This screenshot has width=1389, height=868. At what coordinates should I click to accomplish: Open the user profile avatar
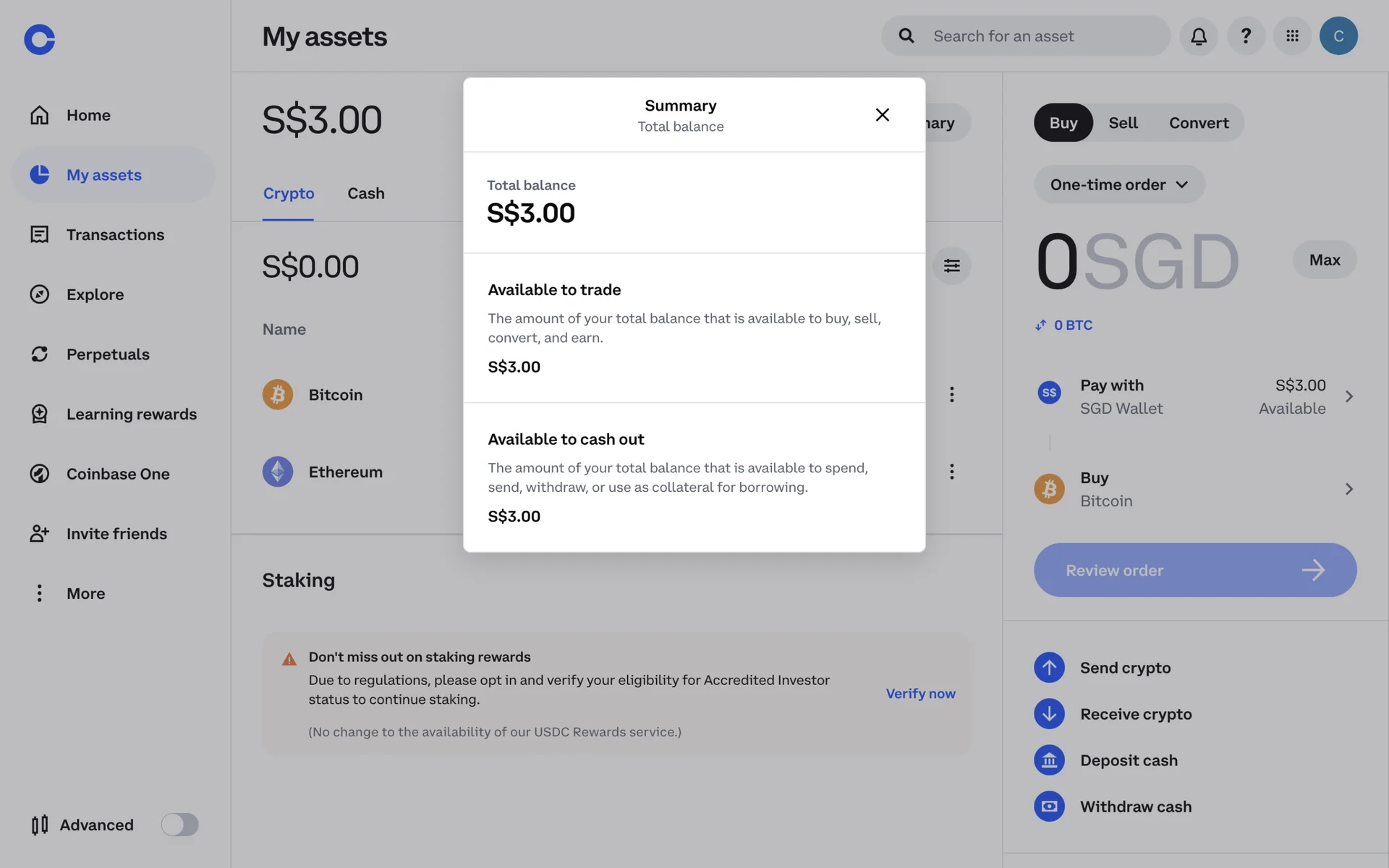(x=1338, y=36)
